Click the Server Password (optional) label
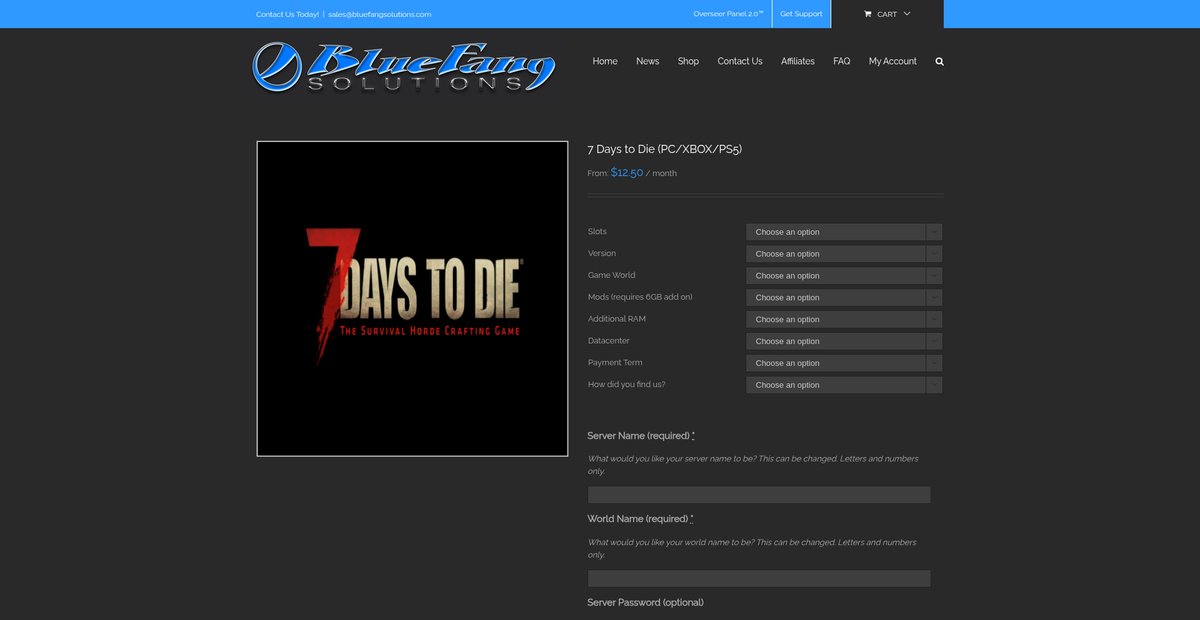The image size is (1200, 620). click(x=645, y=602)
